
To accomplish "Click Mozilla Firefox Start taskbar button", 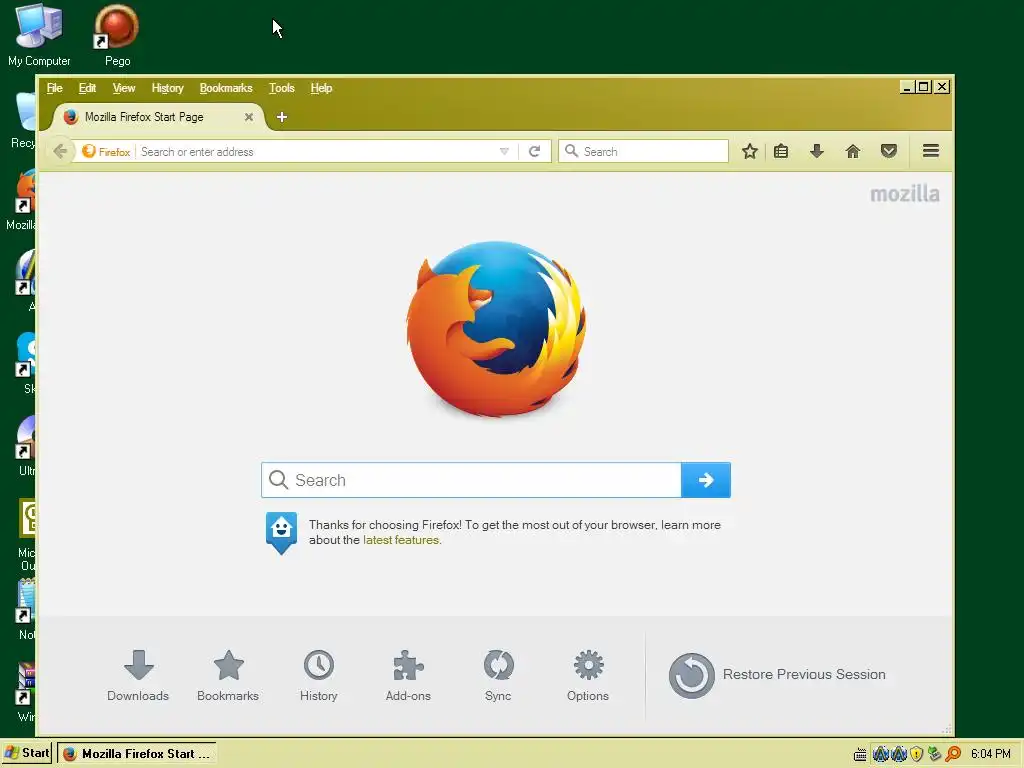I will click(x=136, y=753).
